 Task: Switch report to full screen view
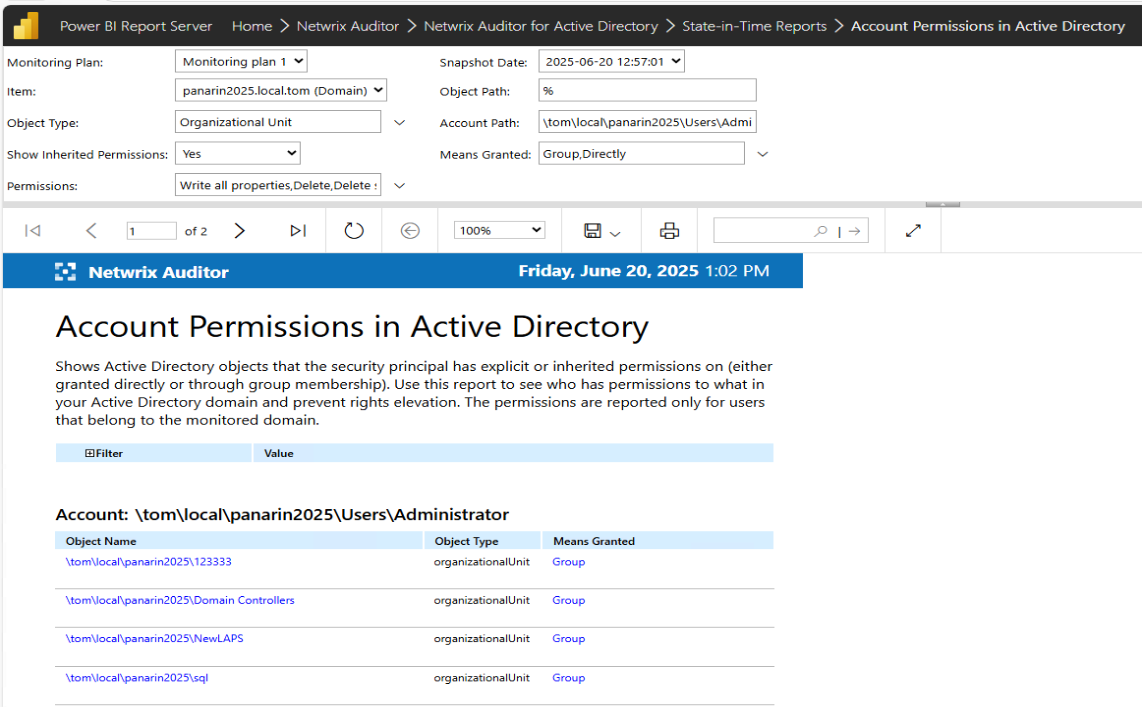click(913, 231)
